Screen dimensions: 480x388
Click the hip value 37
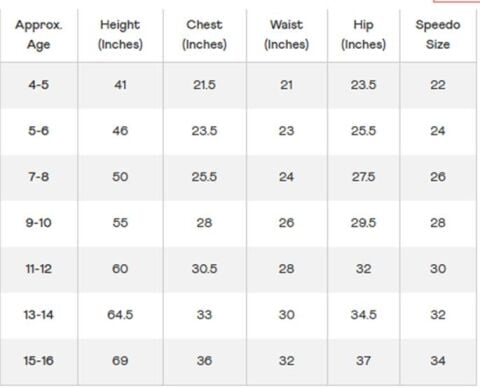coord(363,361)
